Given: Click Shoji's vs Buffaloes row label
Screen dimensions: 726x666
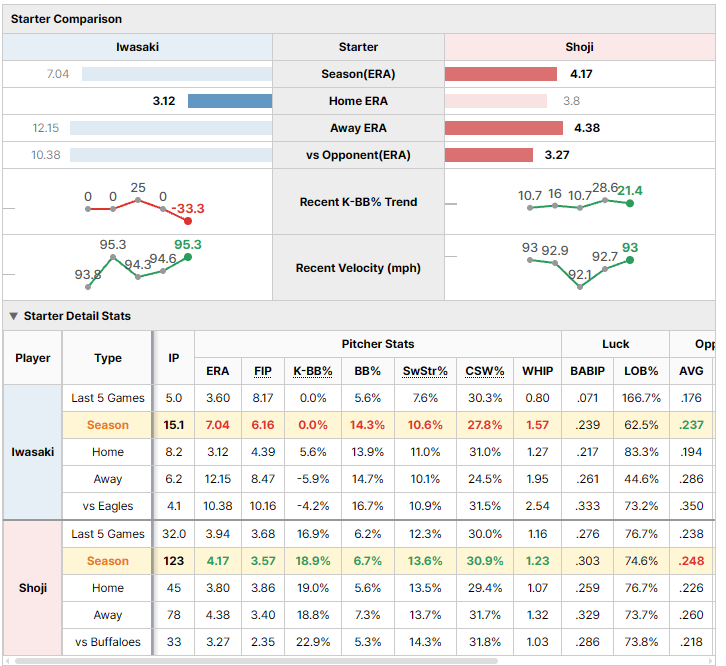Looking at the screenshot, I should [107, 642].
